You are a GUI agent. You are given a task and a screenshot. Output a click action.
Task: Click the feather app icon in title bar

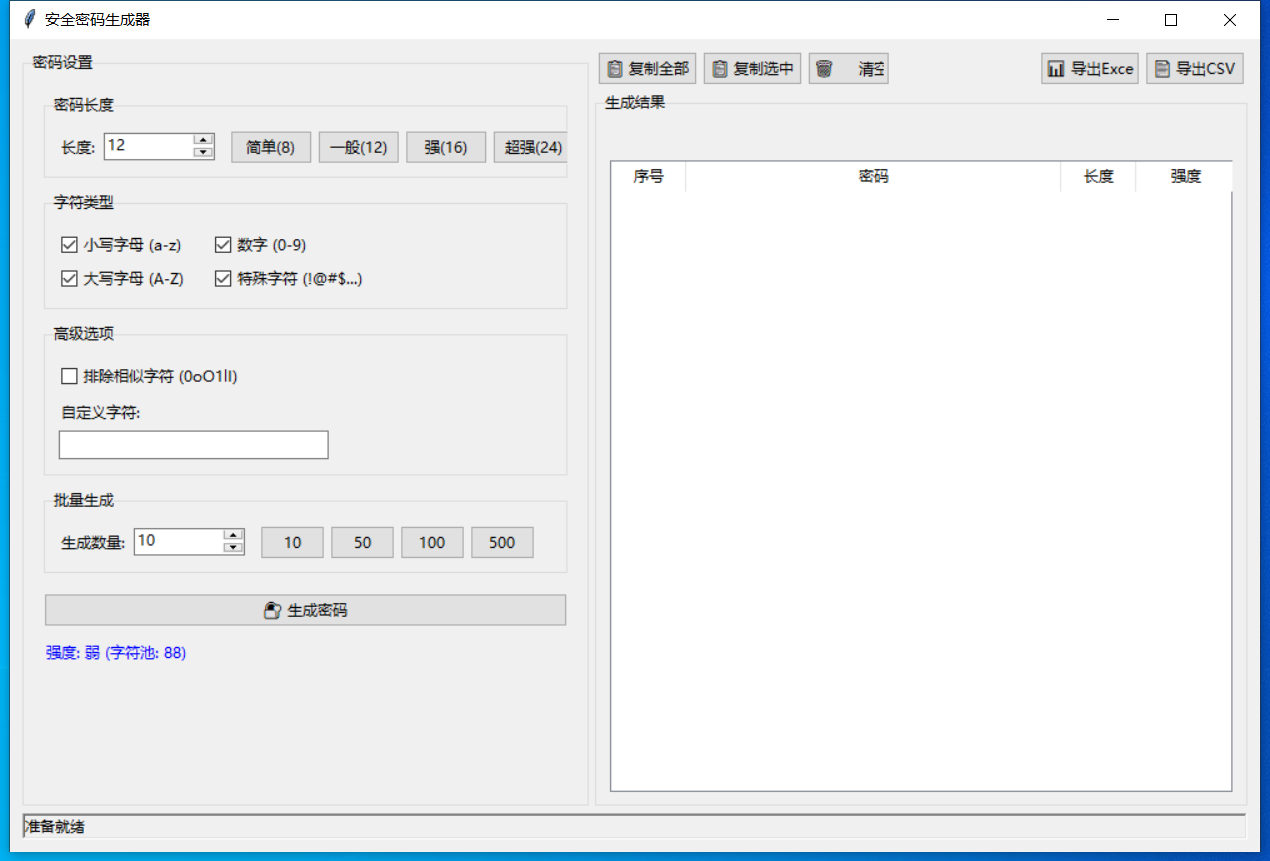click(29, 19)
